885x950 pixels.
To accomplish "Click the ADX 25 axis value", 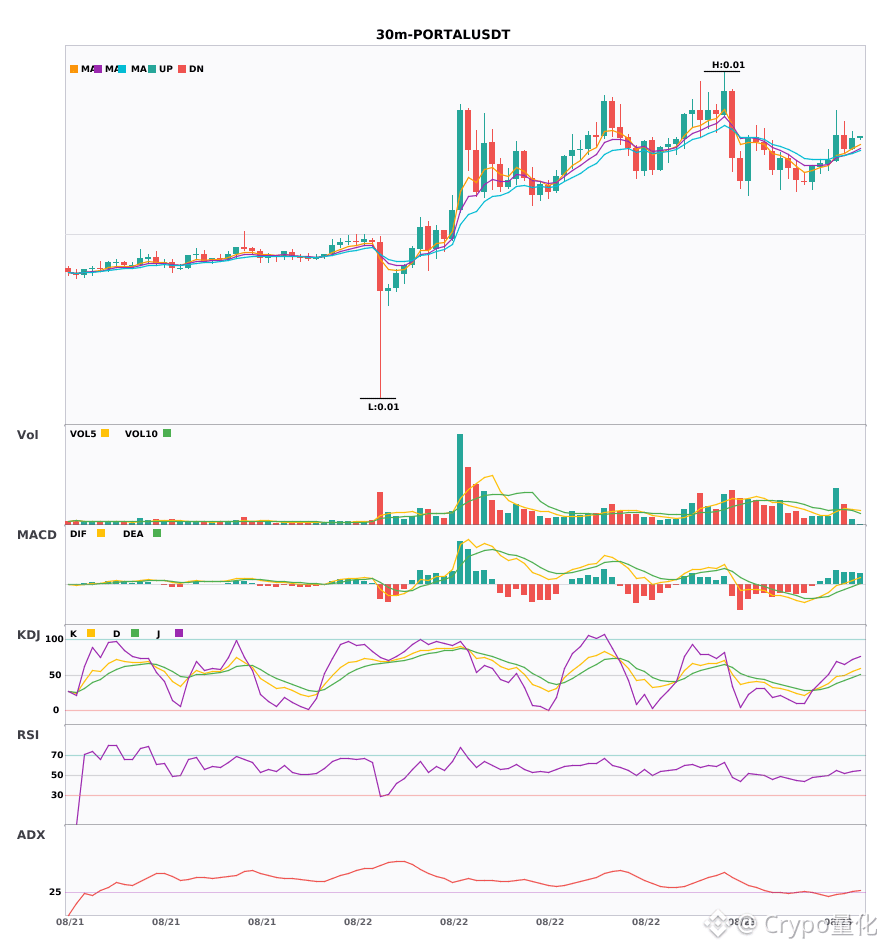I will tap(55, 892).
